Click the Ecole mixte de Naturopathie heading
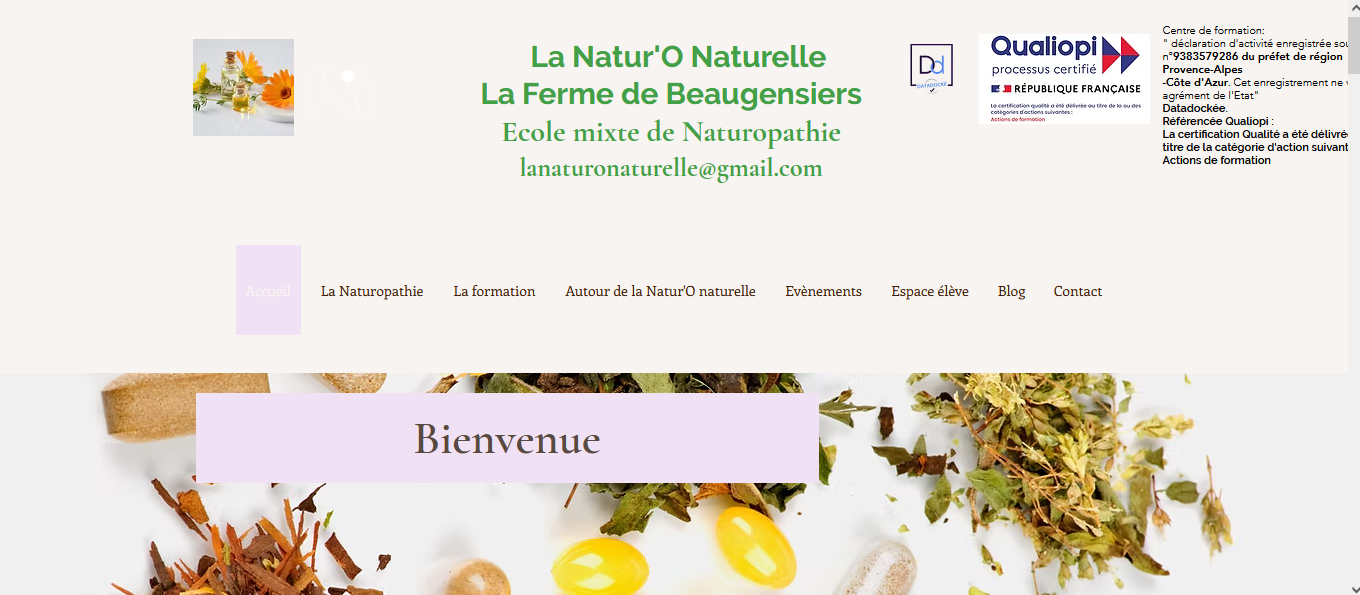The image size is (1360, 595). pos(671,132)
